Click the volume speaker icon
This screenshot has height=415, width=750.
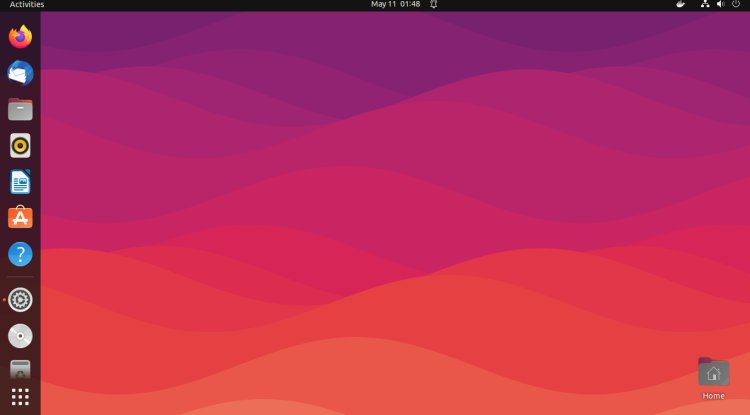[720, 5]
